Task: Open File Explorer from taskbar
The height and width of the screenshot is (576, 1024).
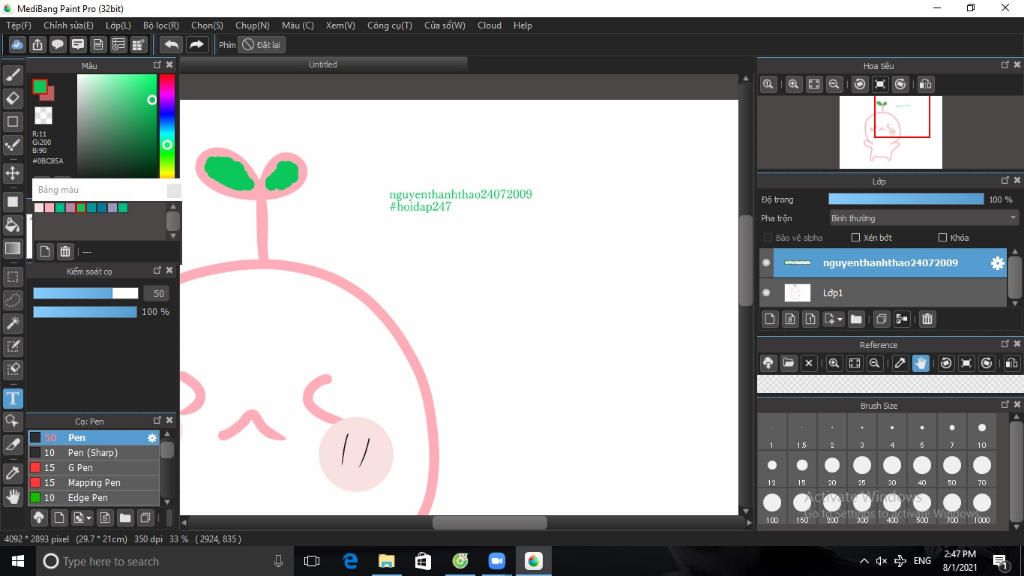Action: point(387,561)
